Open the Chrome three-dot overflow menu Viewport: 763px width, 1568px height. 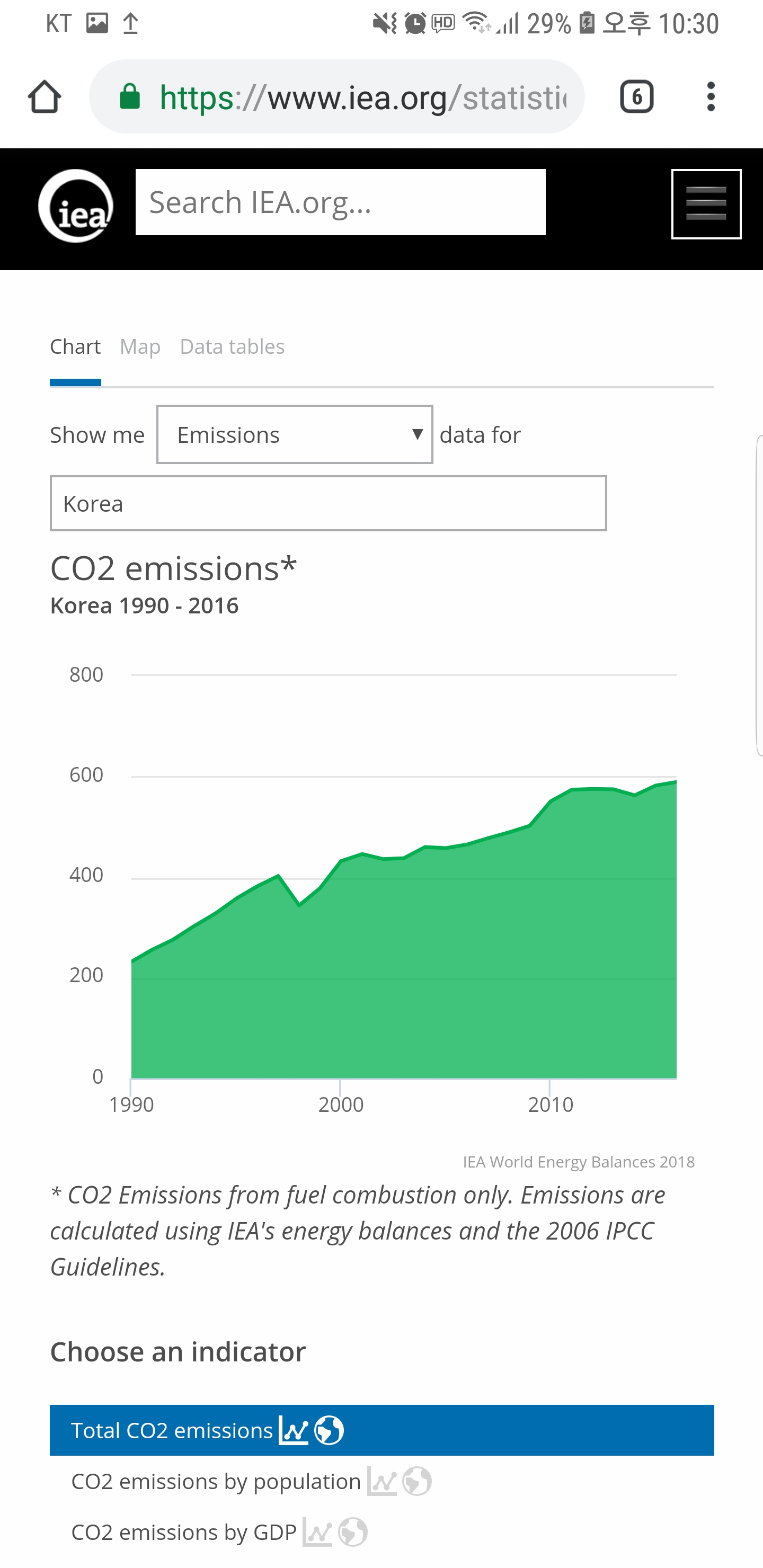[x=711, y=97]
